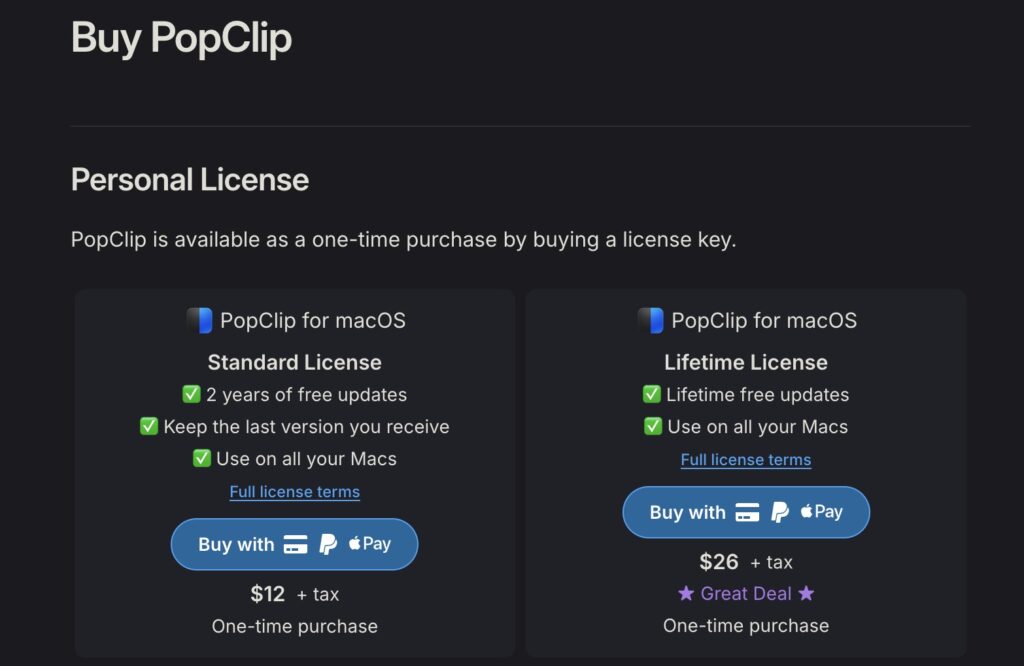The height and width of the screenshot is (666, 1024).
Task: Click the Buy PopClip page title
Action: pos(181,38)
